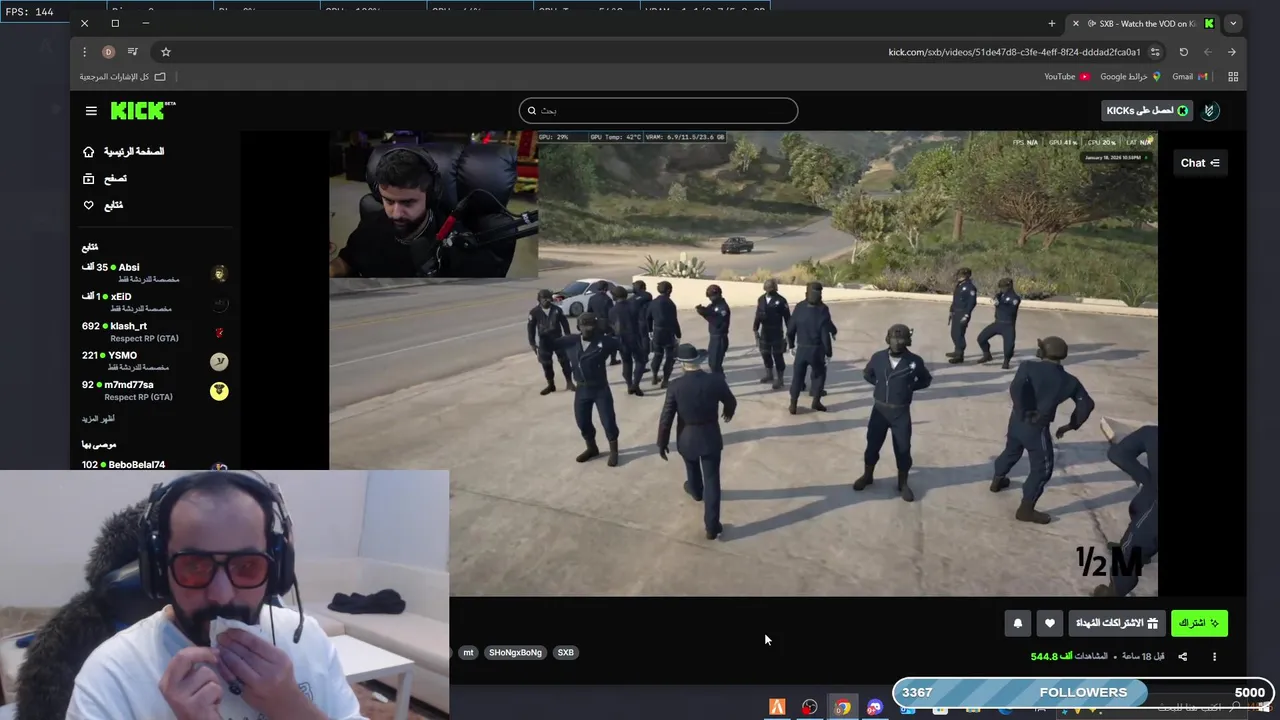Image resolution: width=1280 pixels, height=720 pixels.
Task: Click the browser forward arrow
Action: click(x=1208, y=52)
